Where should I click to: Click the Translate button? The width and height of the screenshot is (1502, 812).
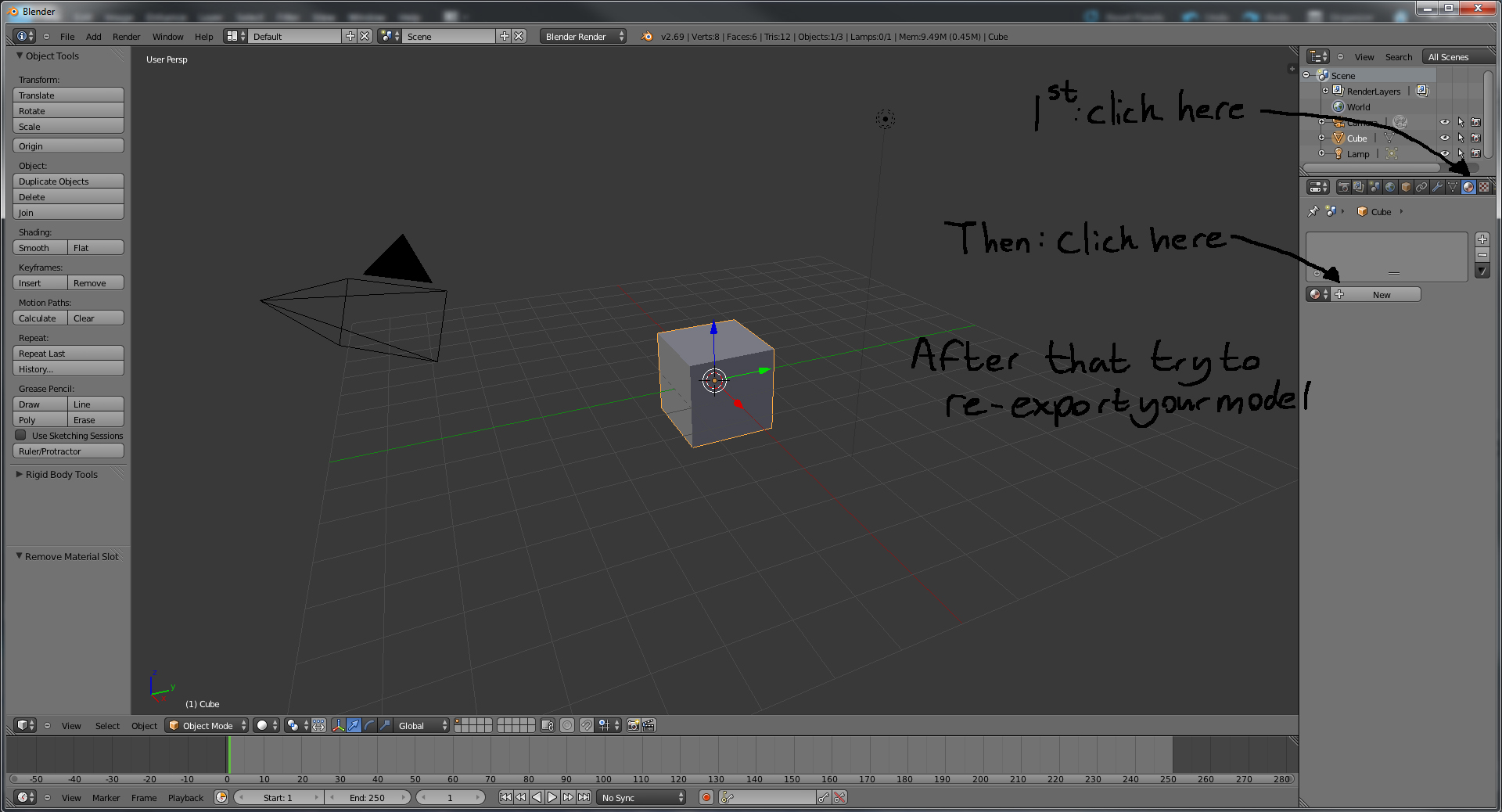[x=68, y=95]
